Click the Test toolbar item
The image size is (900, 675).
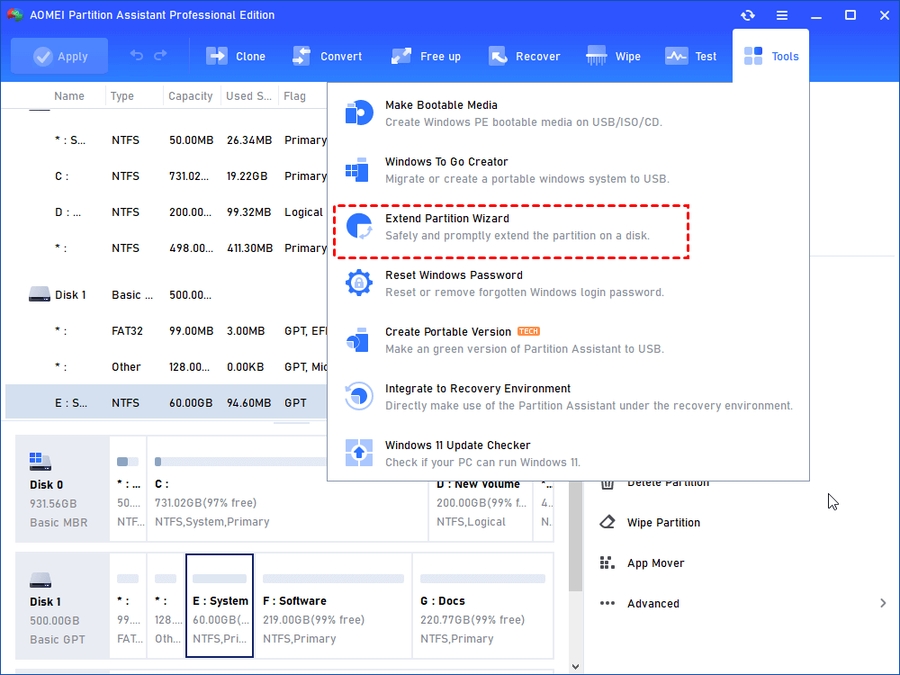pyautogui.click(x=691, y=57)
